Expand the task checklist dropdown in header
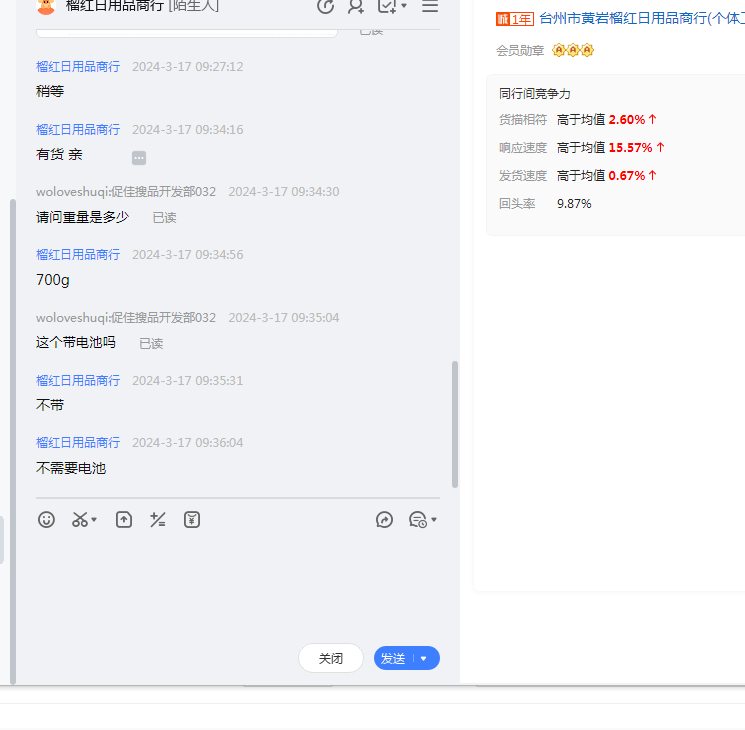 [x=404, y=7]
